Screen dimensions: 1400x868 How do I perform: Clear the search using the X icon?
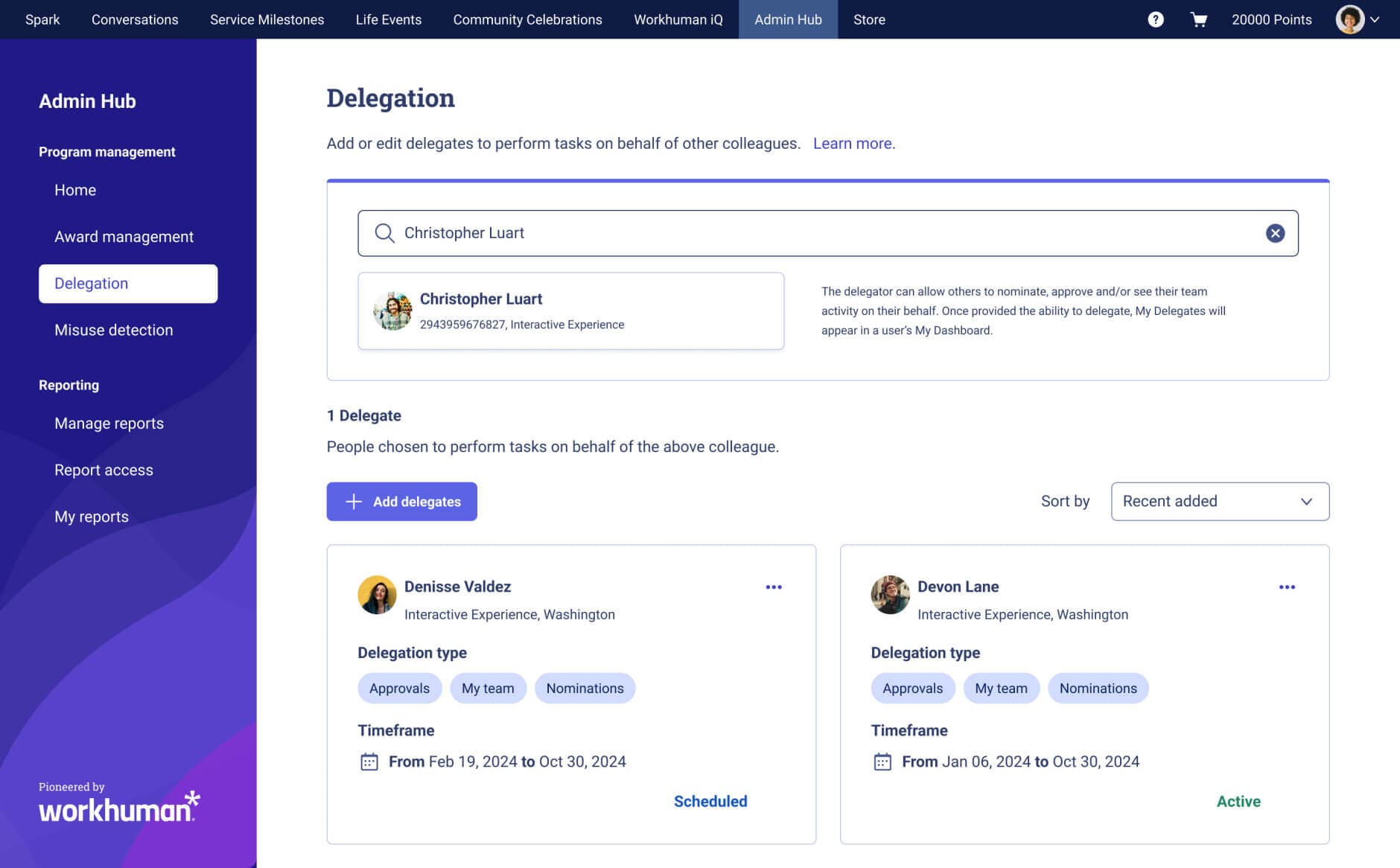(x=1275, y=233)
